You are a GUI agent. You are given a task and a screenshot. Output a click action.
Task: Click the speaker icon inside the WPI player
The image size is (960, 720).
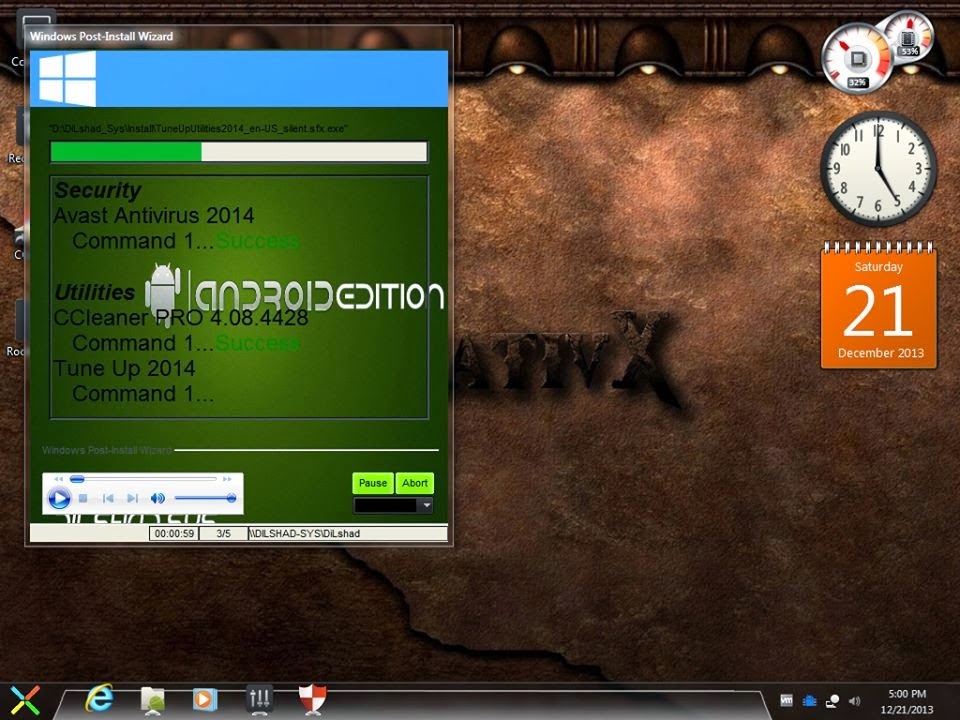pyautogui.click(x=156, y=497)
